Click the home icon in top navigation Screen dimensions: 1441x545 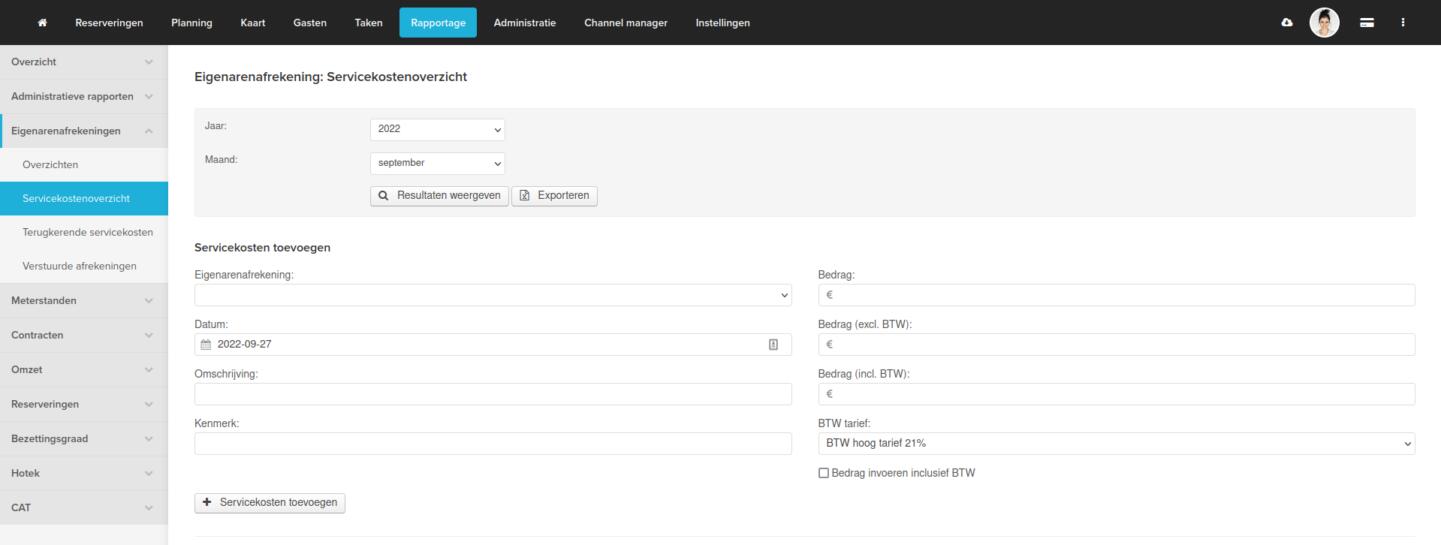(42, 23)
